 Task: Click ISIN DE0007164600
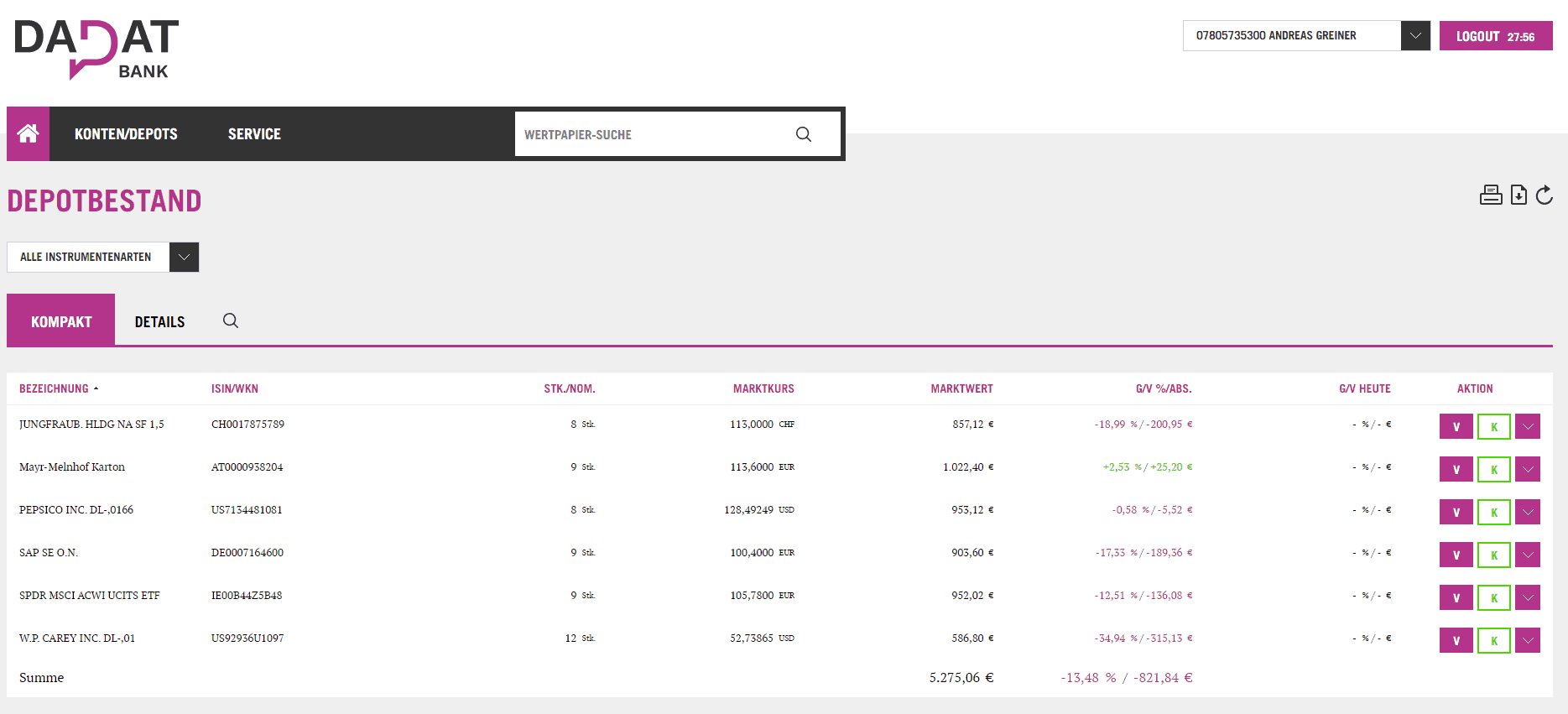[x=247, y=553]
